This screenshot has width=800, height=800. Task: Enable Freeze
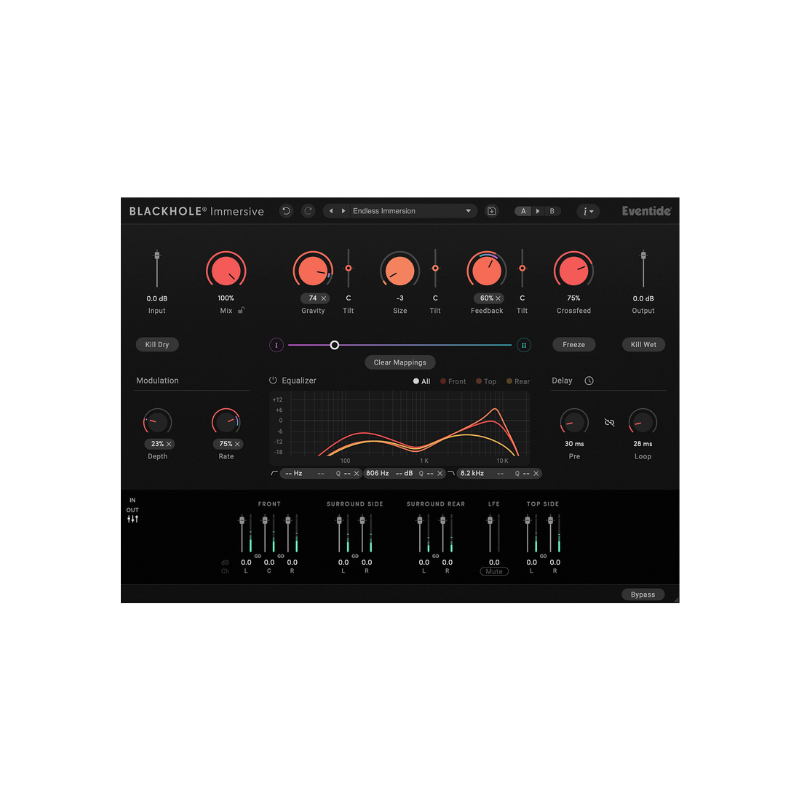[x=573, y=344]
